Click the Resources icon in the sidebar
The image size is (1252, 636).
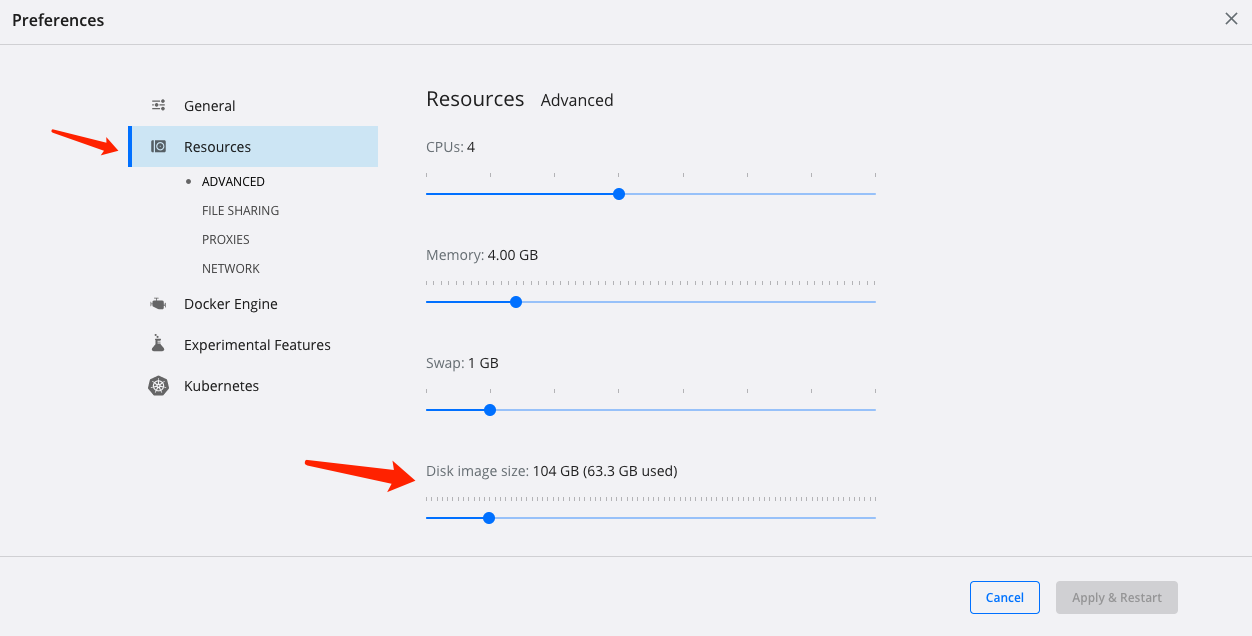tap(158, 147)
